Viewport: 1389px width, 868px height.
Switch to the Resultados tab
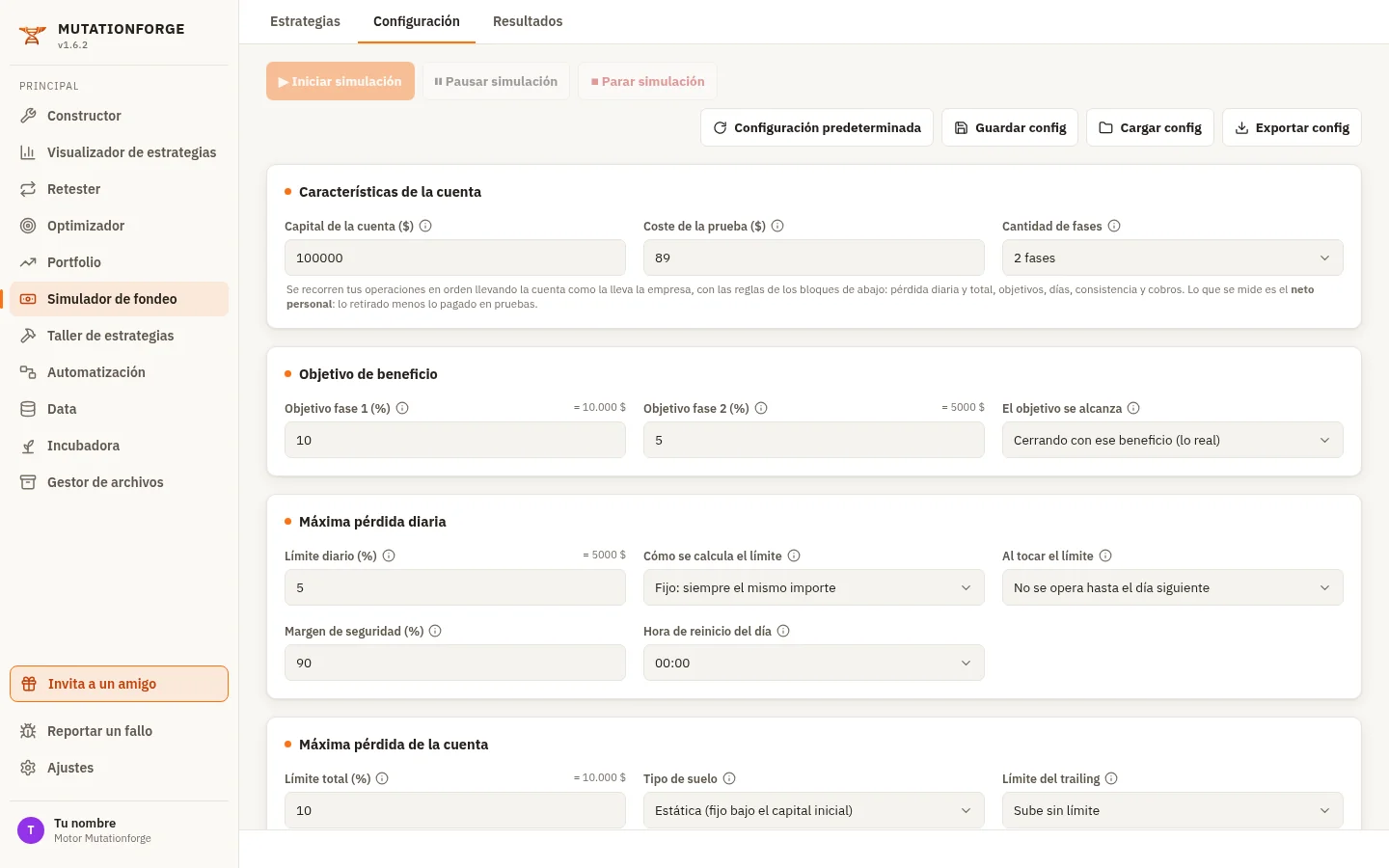tap(528, 21)
